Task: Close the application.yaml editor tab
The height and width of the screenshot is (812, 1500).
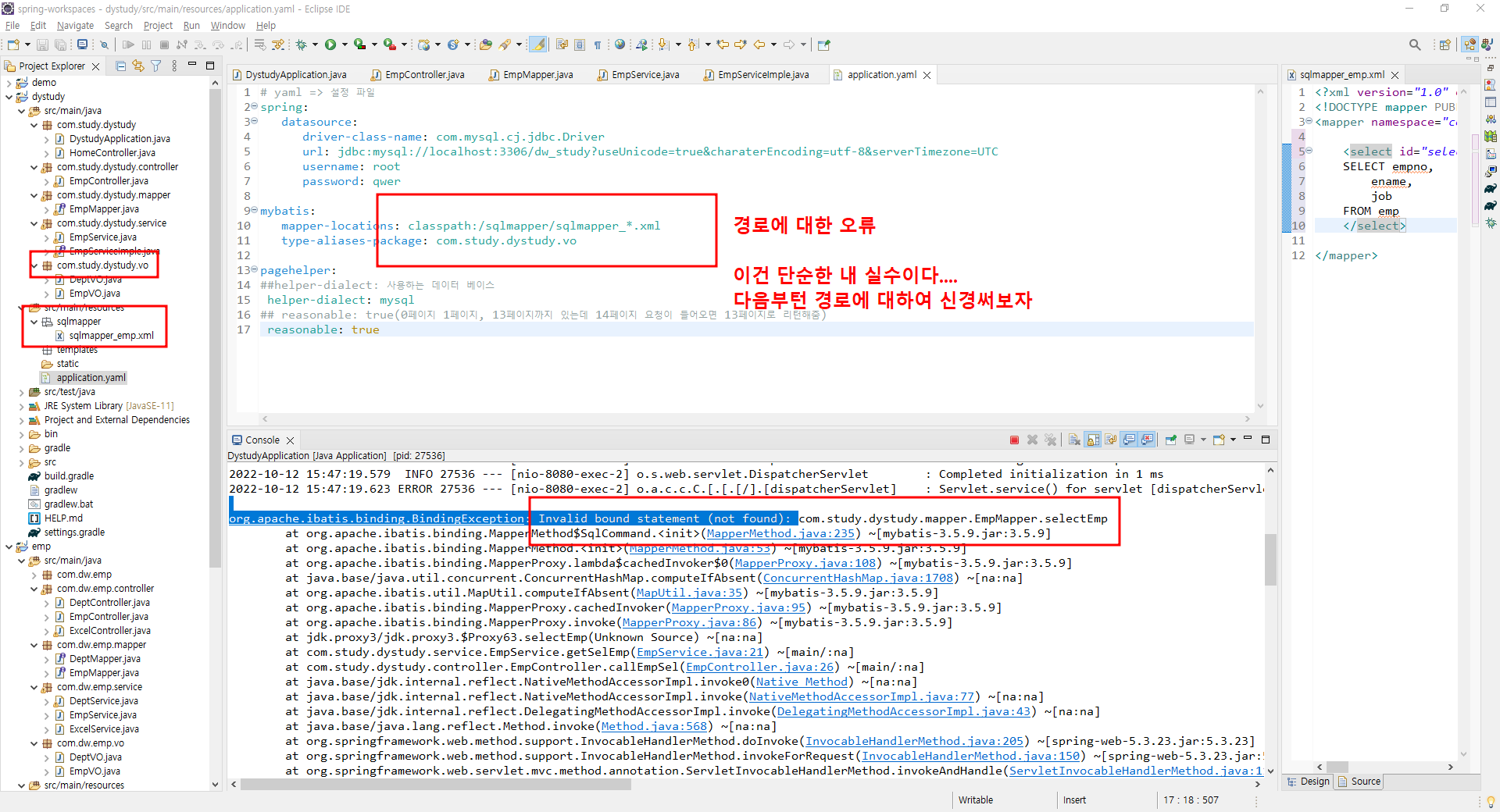Action: click(x=927, y=75)
